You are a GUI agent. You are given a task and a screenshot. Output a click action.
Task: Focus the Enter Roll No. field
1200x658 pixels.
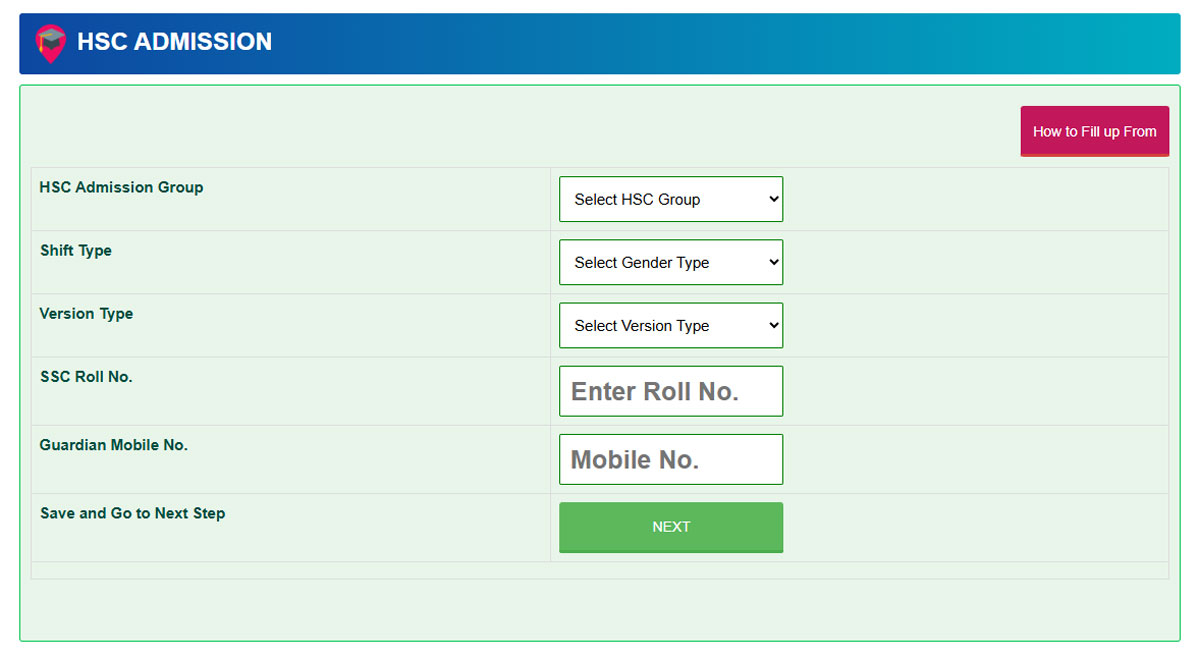670,391
